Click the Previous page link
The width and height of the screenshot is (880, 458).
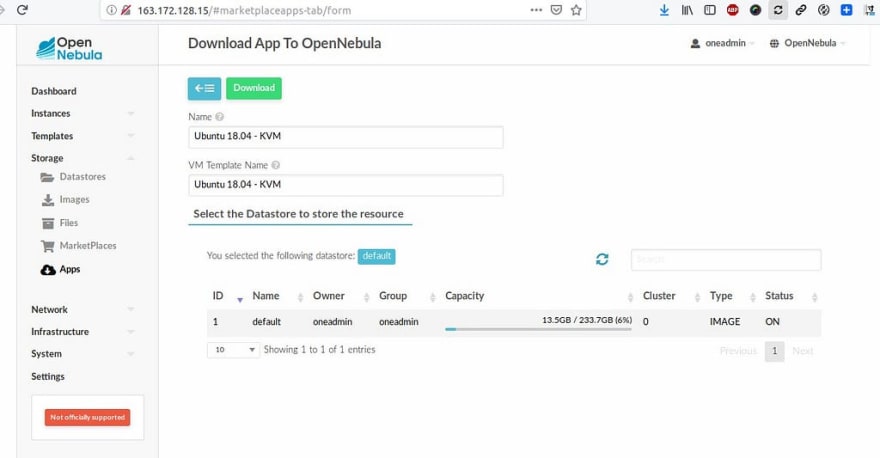[738, 351]
